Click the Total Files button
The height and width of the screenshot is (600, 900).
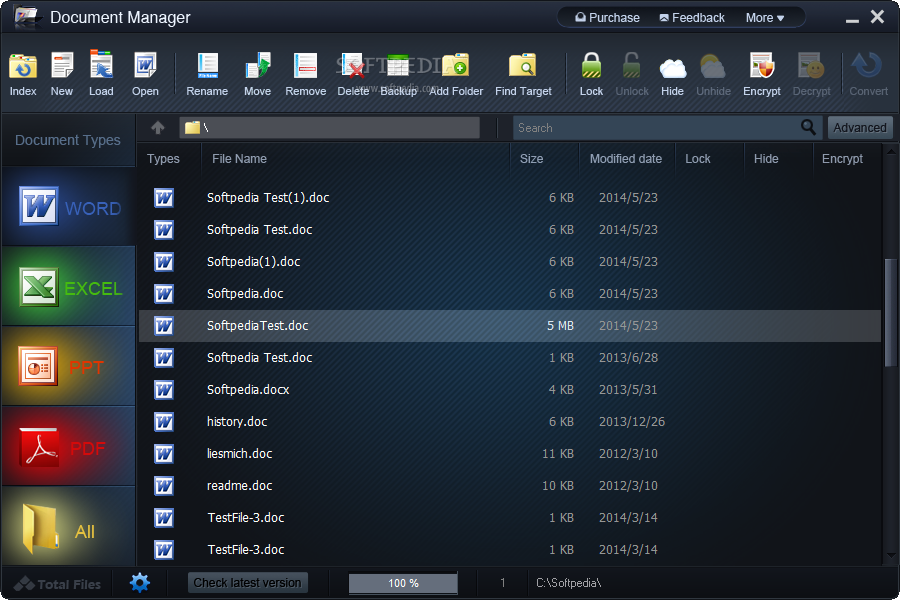57,584
